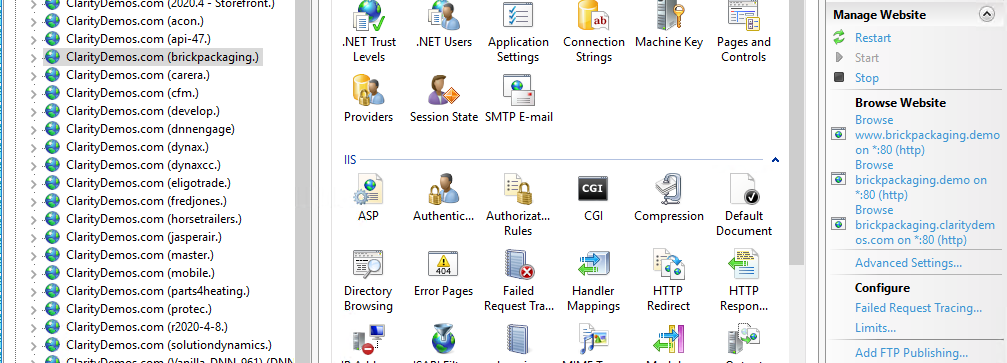The height and width of the screenshot is (363, 1007).
Task: Open Pages and Controls feature
Action: pyautogui.click(x=744, y=31)
